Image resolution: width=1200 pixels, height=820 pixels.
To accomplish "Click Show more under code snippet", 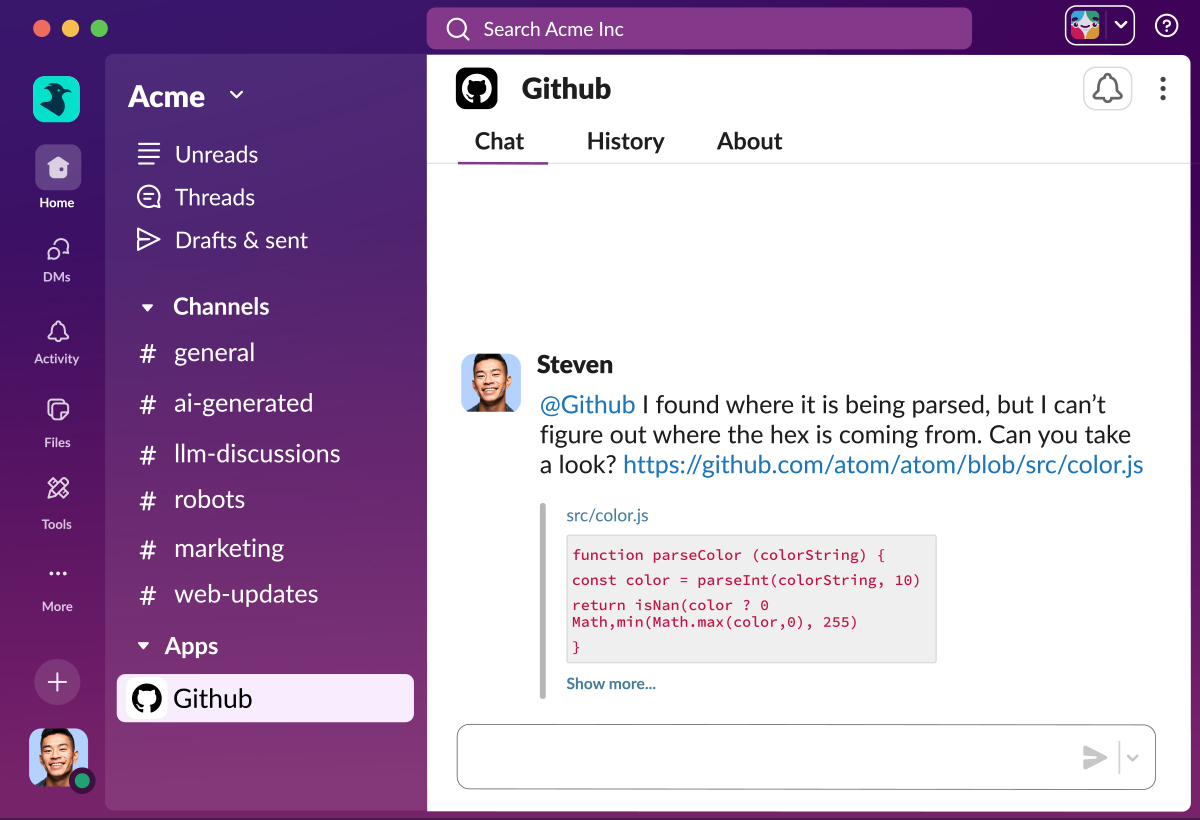I will (611, 684).
